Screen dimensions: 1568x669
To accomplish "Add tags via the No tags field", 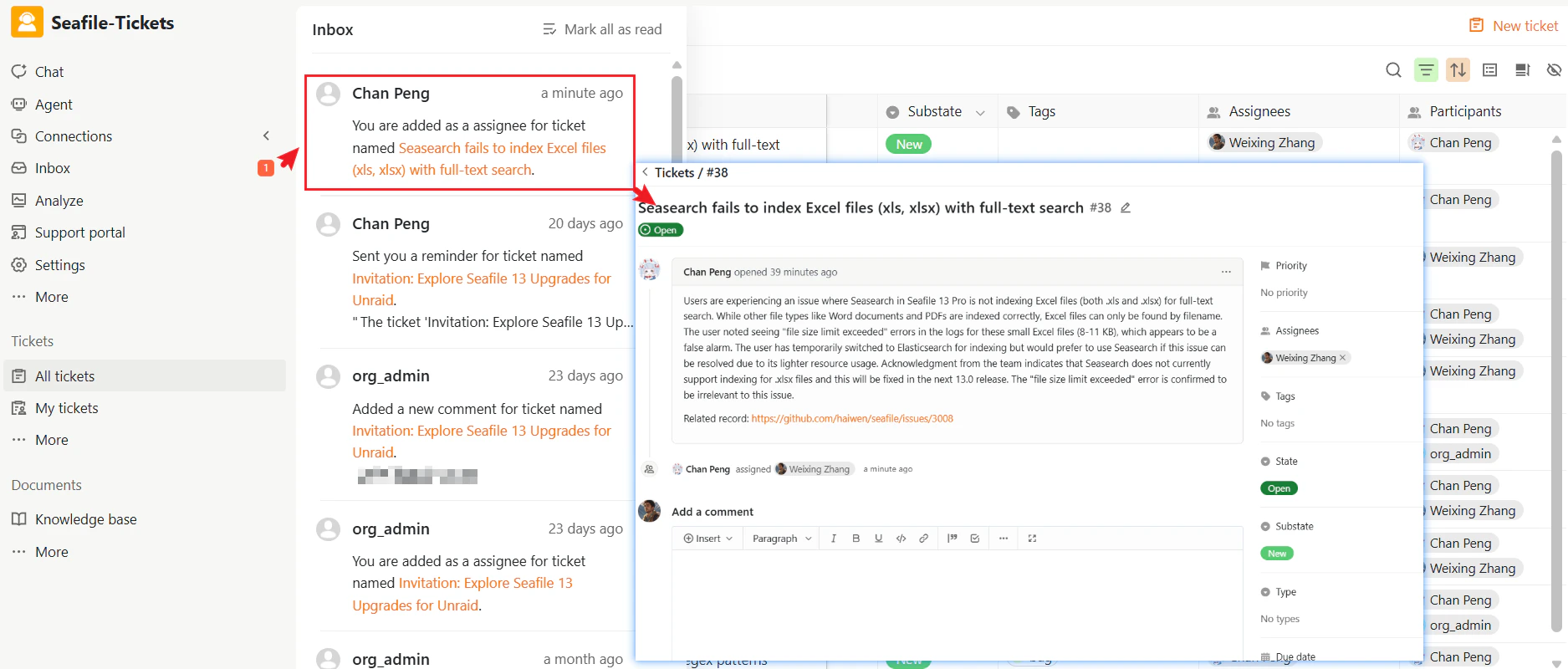I will click(x=1277, y=423).
